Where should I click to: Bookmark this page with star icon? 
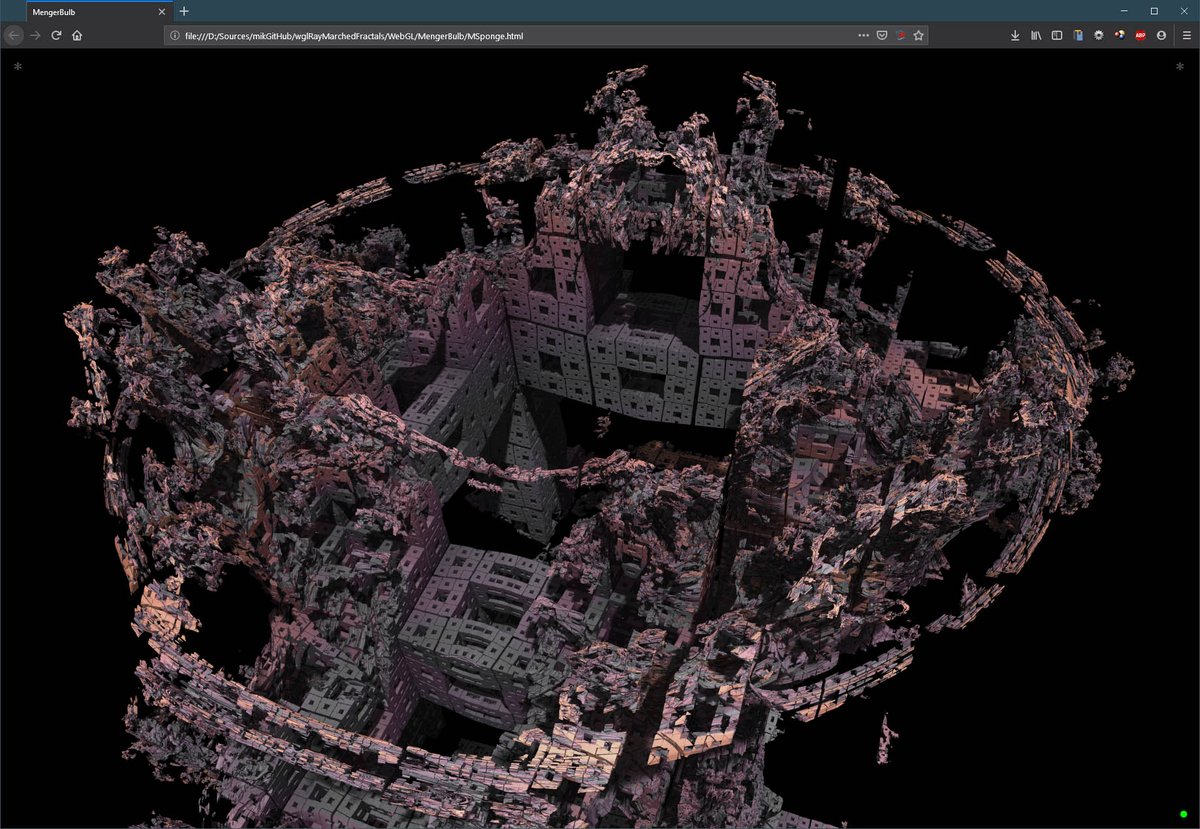click(x=918, y=35)
